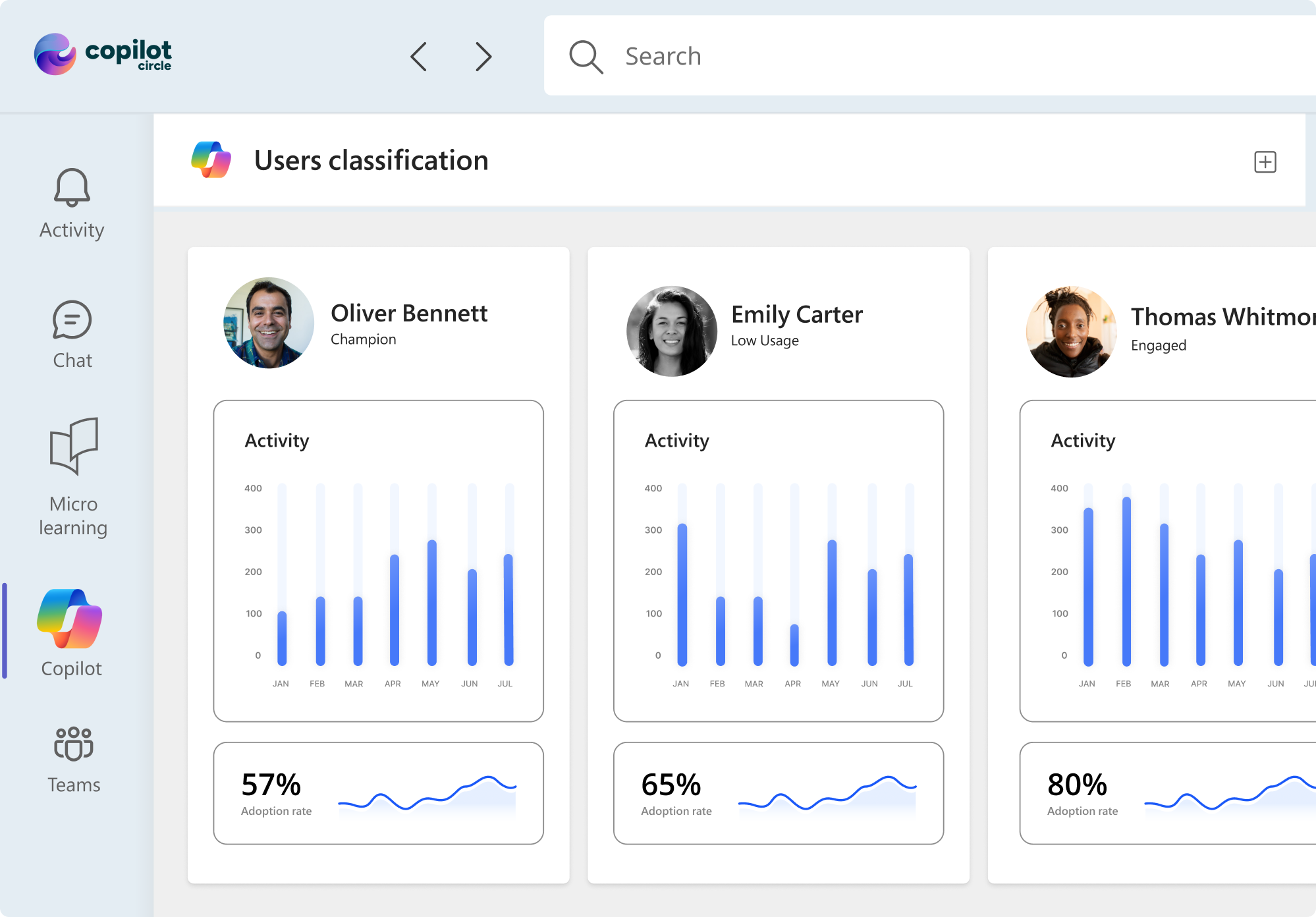This screenshot has width=1316, height=917.
Task: Open Oliver Bennett's profile photo
Action: point(269,323)
